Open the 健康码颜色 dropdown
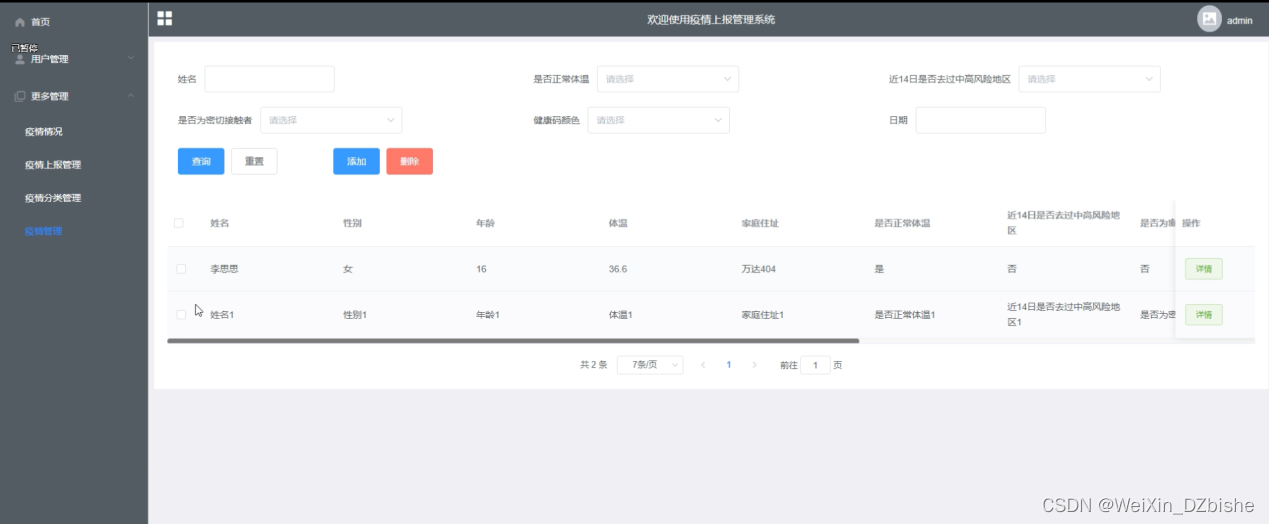The image size is (1269, 524). tap(659, 120)
